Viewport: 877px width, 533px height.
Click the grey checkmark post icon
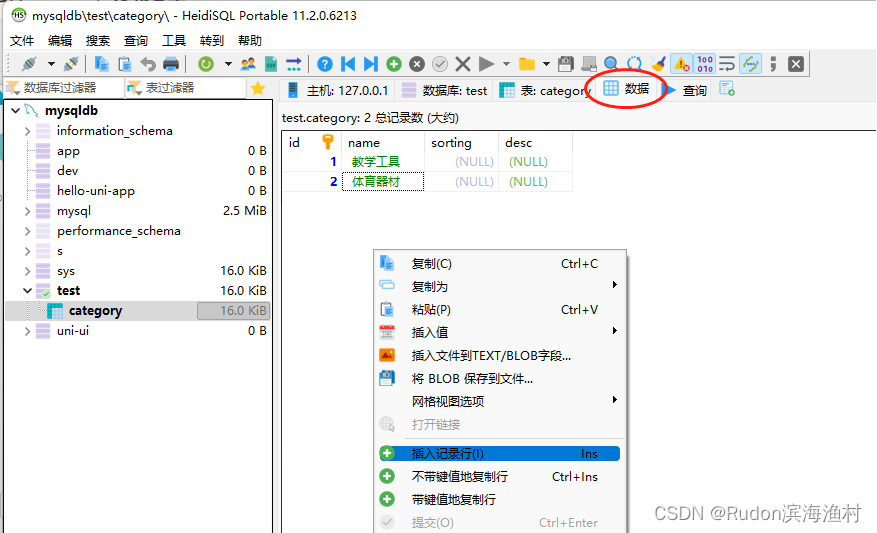coord(440,64)
